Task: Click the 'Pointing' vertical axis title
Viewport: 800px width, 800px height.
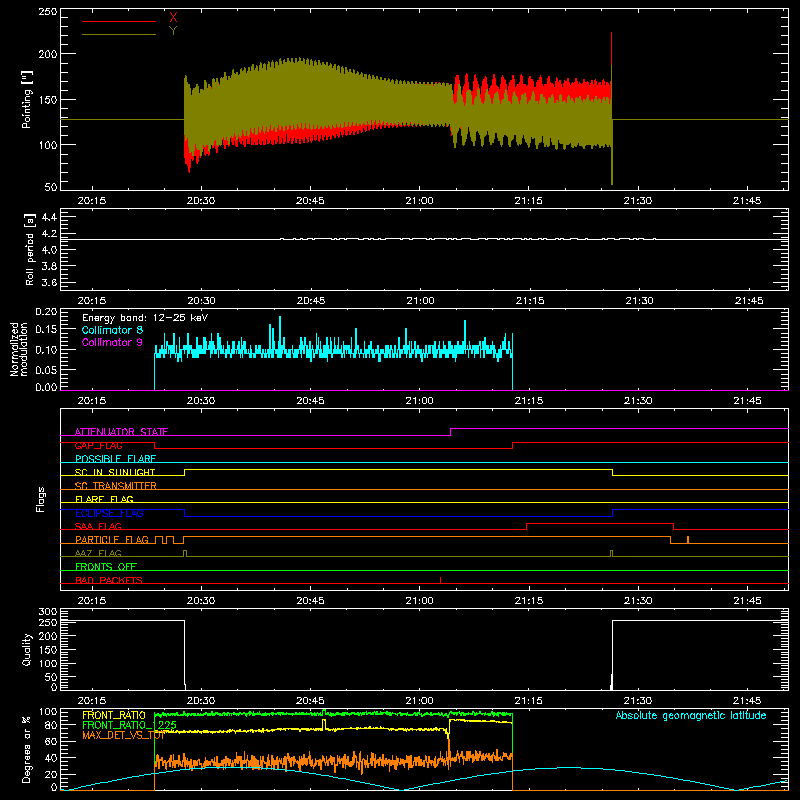Action: [x=27, y=99]
